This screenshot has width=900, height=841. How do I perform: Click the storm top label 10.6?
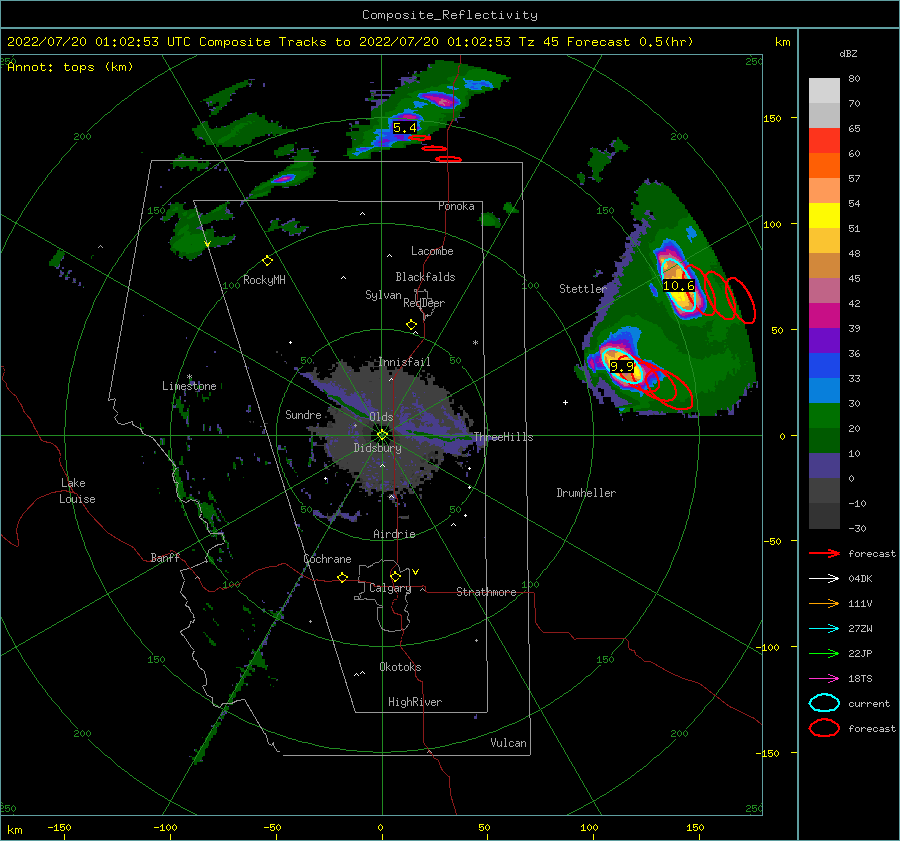678,285
